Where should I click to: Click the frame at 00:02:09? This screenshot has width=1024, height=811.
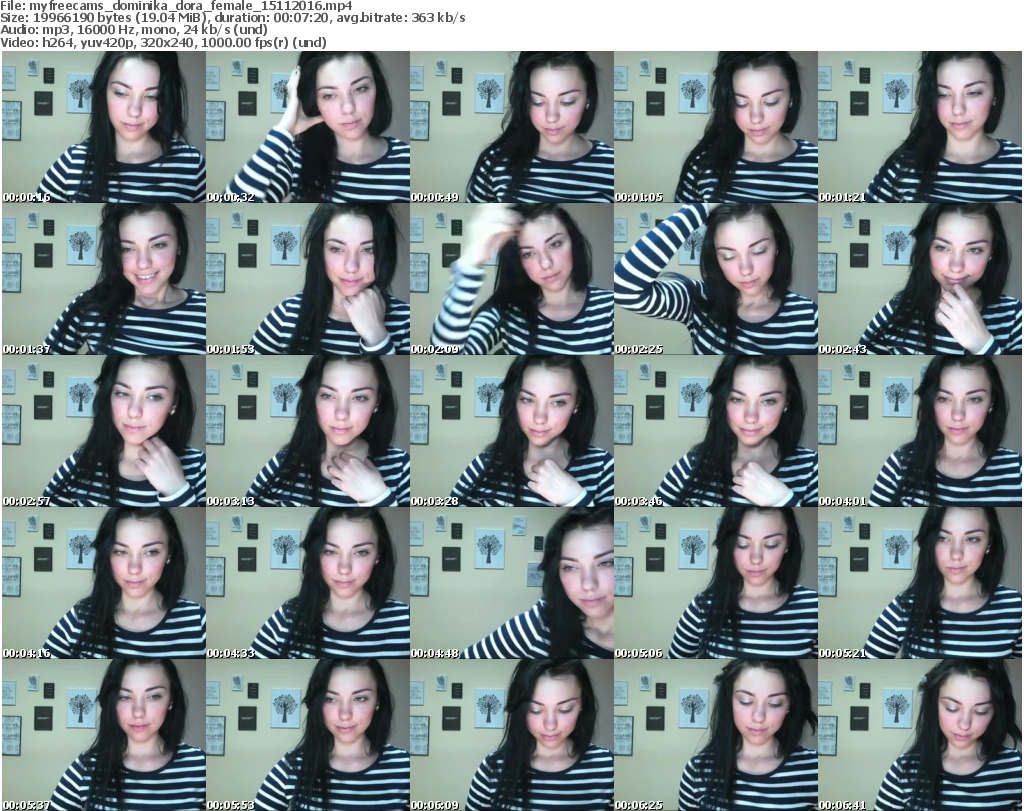(511, 279)
